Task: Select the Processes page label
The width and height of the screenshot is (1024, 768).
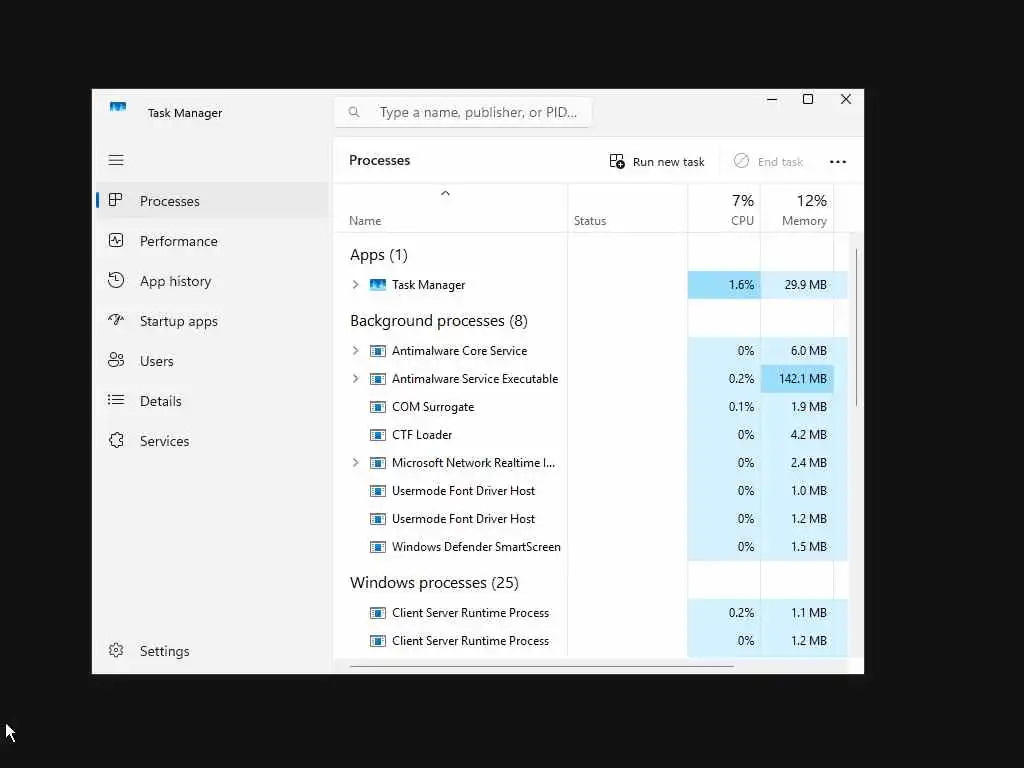Action: tap(170, 201)
